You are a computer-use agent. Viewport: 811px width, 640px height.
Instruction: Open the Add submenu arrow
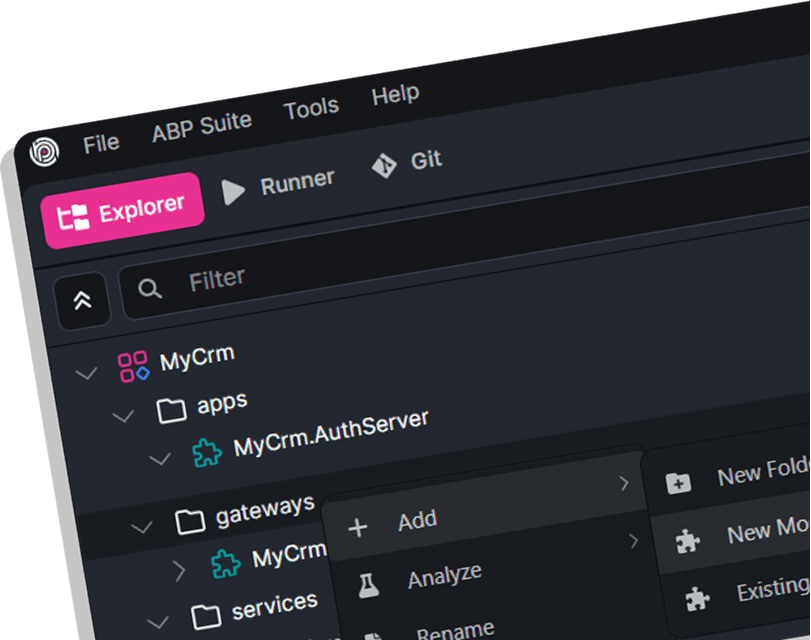pyautogui.click(x=624, y=483)
